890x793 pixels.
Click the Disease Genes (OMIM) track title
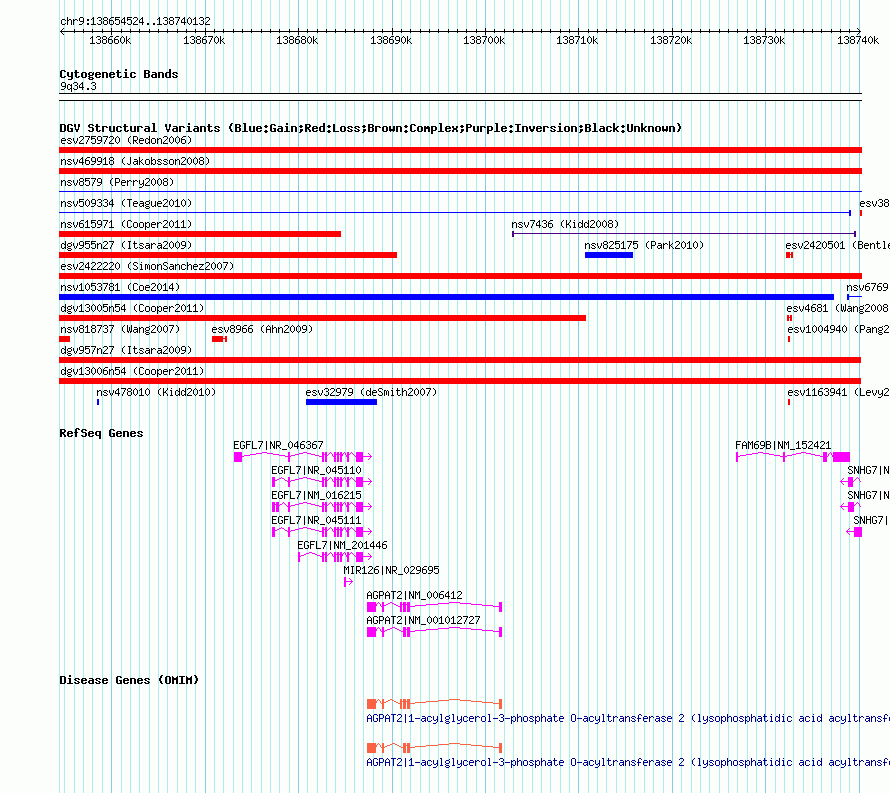click(x=129, y=680)
